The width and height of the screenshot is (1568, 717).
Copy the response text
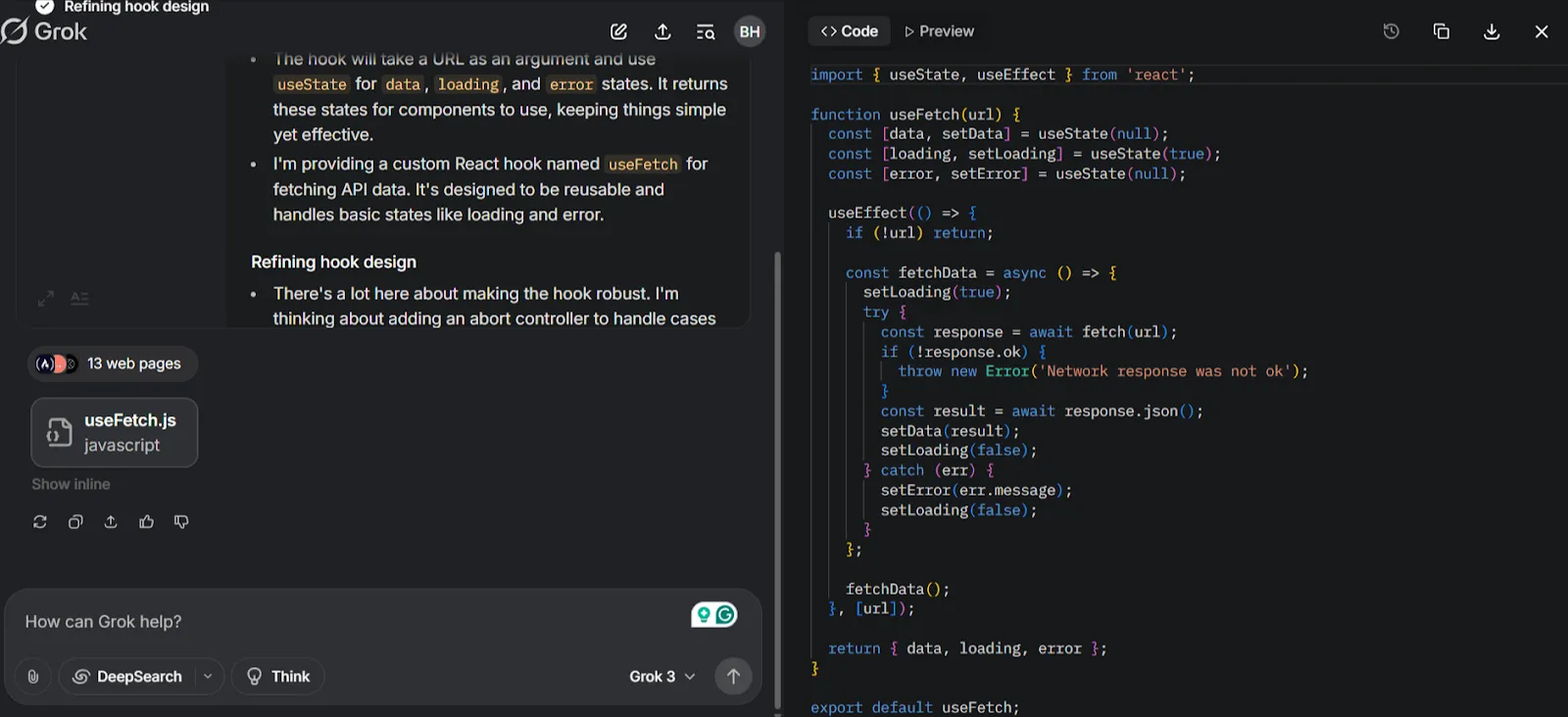pyautogui.click(x=75, y=522)
